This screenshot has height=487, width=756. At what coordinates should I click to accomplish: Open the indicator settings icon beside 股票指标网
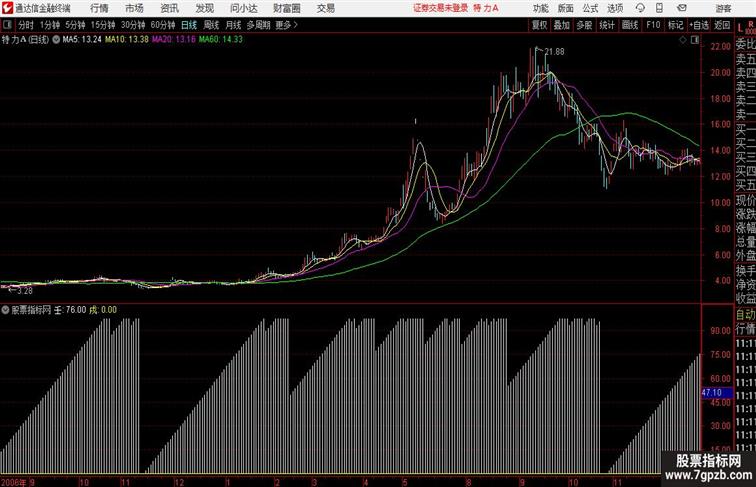(5, 310)
